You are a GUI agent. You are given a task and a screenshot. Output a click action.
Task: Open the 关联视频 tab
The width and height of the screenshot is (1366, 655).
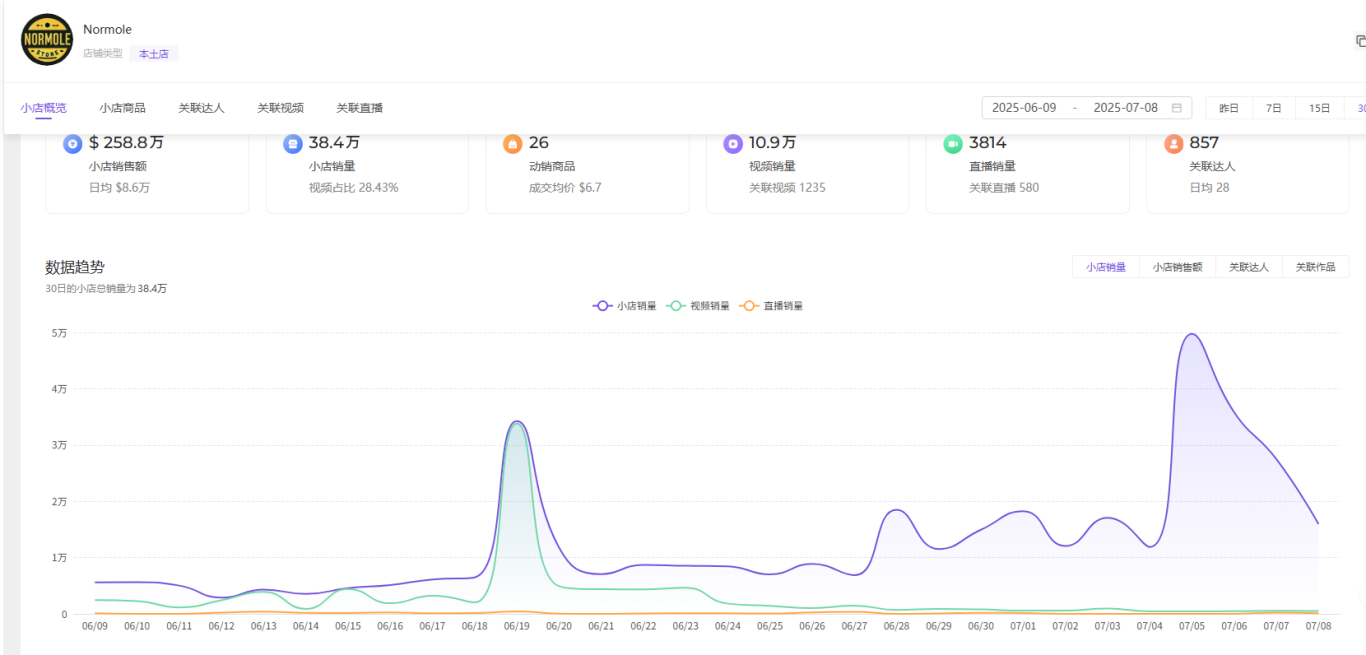[x=280, y=108]
